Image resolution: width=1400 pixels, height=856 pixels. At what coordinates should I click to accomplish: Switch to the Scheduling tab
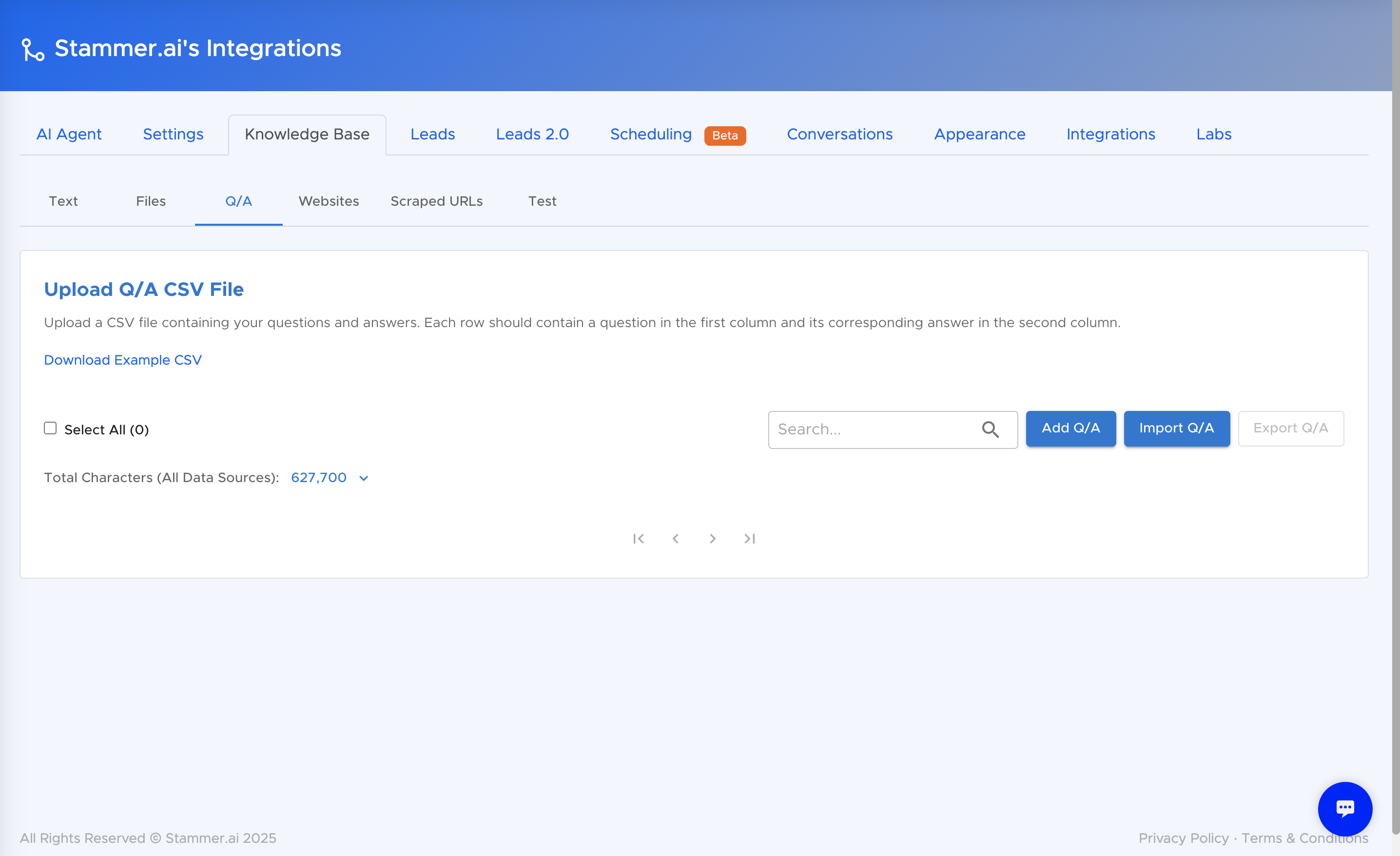tap(651, 134)
